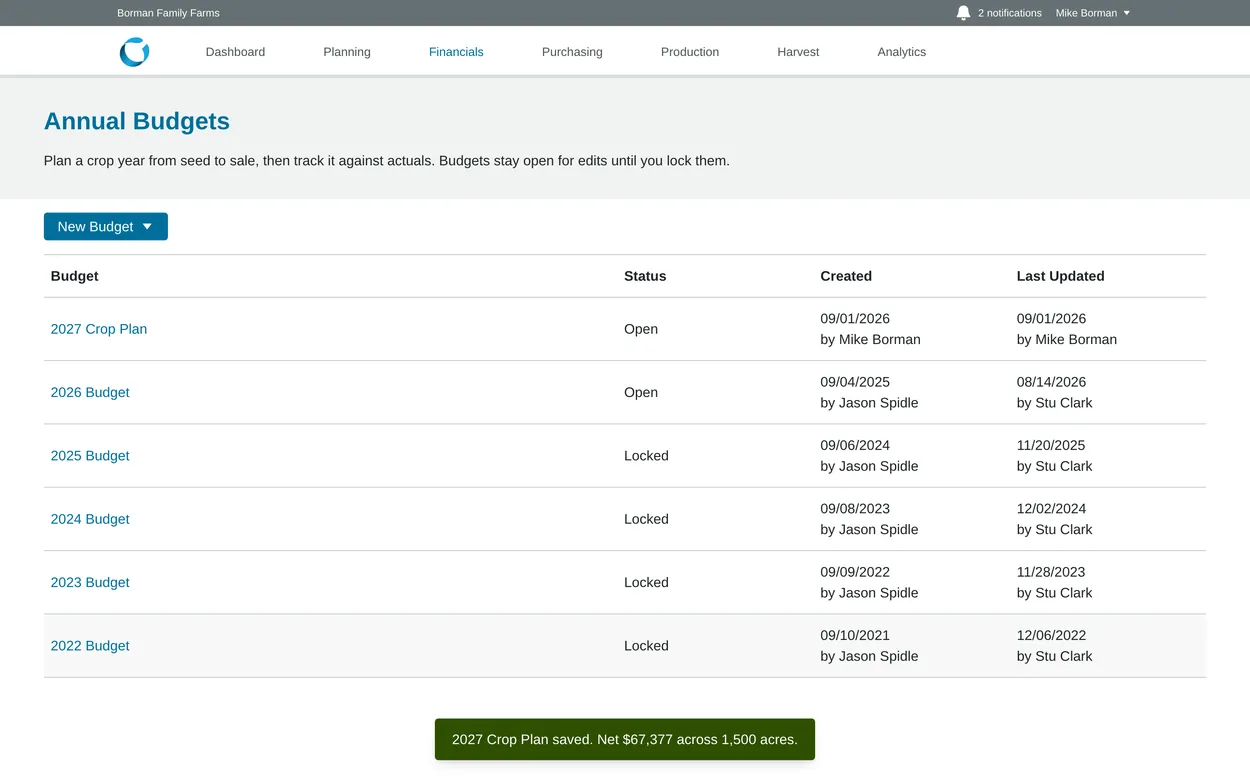Switch to the Purchasing section
Viewport: 1250px width, 781px height.
(x=572, y=52)
